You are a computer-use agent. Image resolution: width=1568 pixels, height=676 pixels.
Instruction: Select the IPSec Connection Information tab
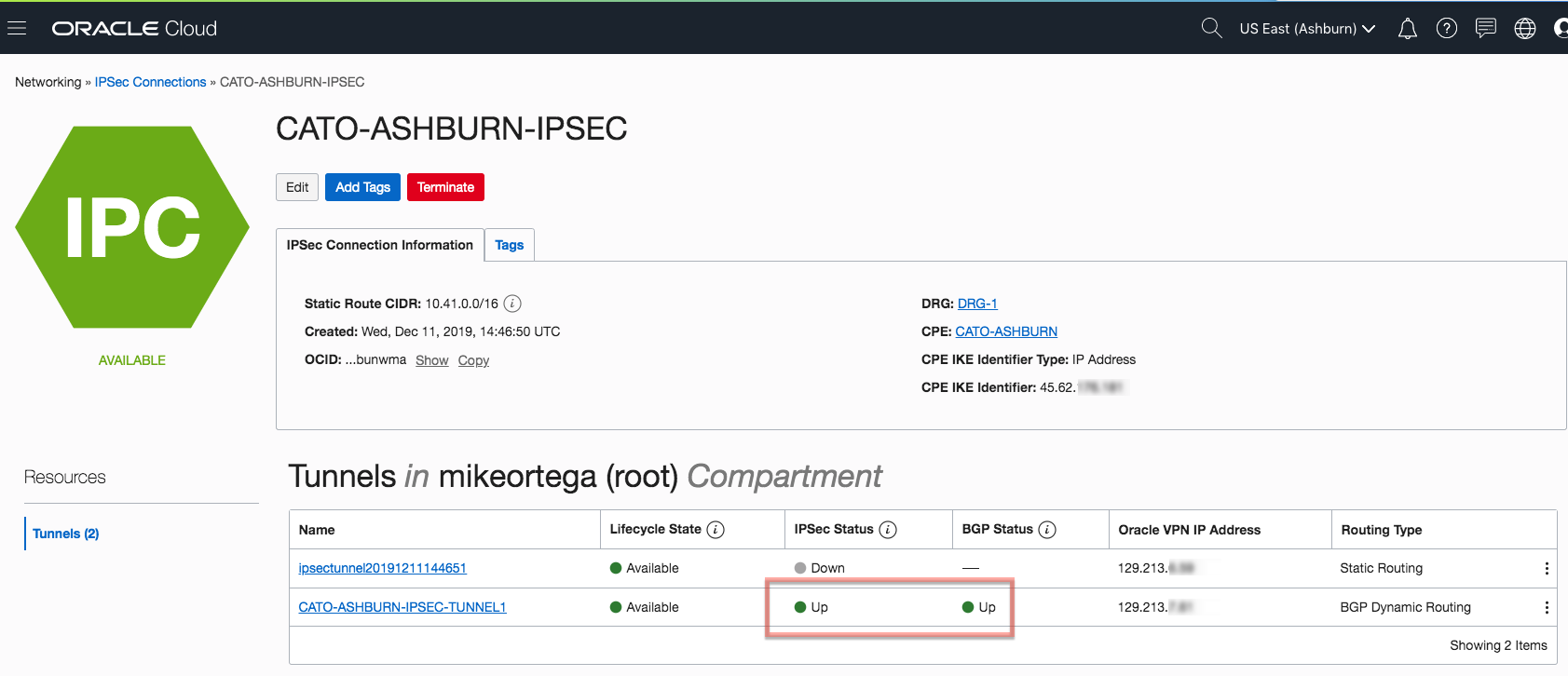[x=379, y=245]
